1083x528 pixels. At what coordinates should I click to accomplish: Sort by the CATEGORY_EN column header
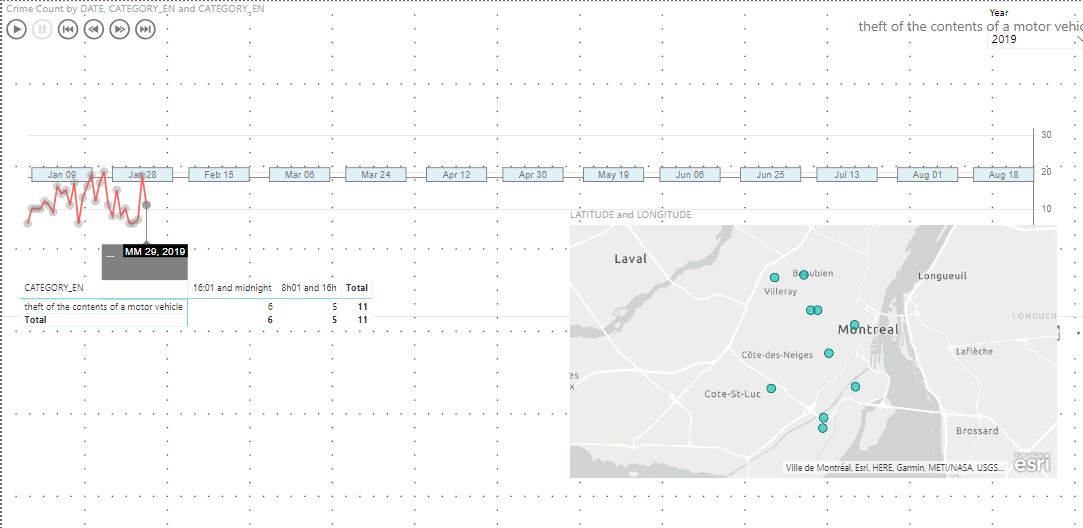(54, 287)
